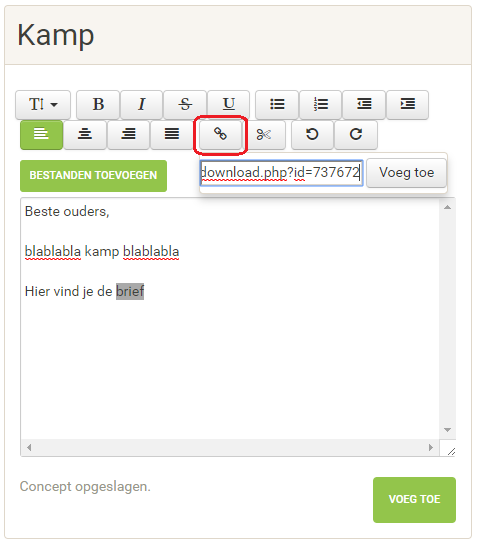Click the insert link chain icon
Image resolution: width=479 pixels, height=545 pixels.
coord(220,134)
